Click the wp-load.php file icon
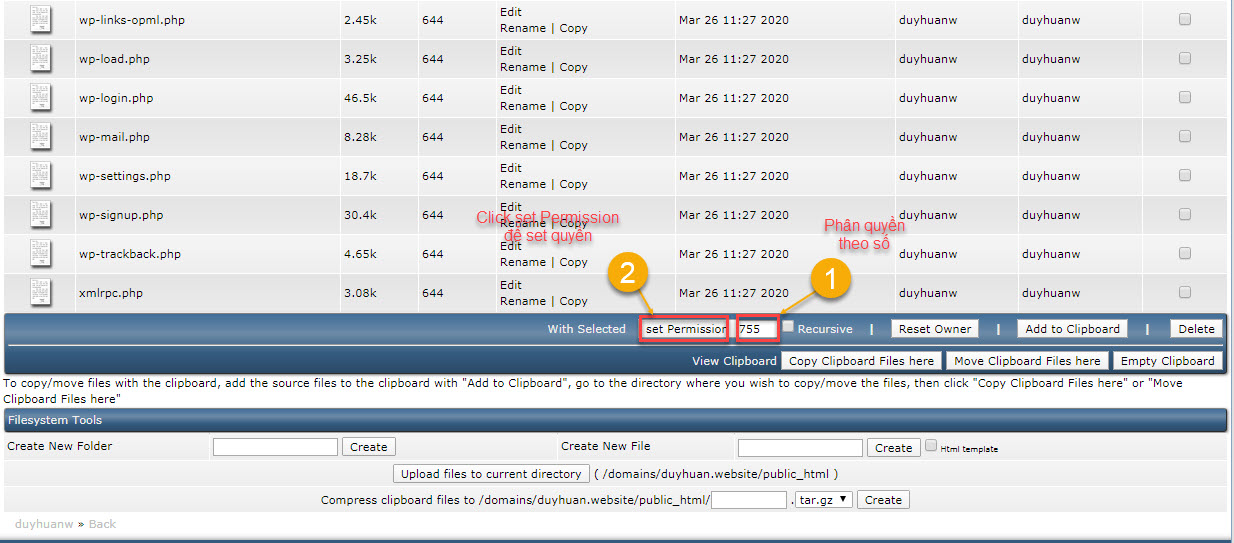1234x543 pixels. [x=40, y=59]
